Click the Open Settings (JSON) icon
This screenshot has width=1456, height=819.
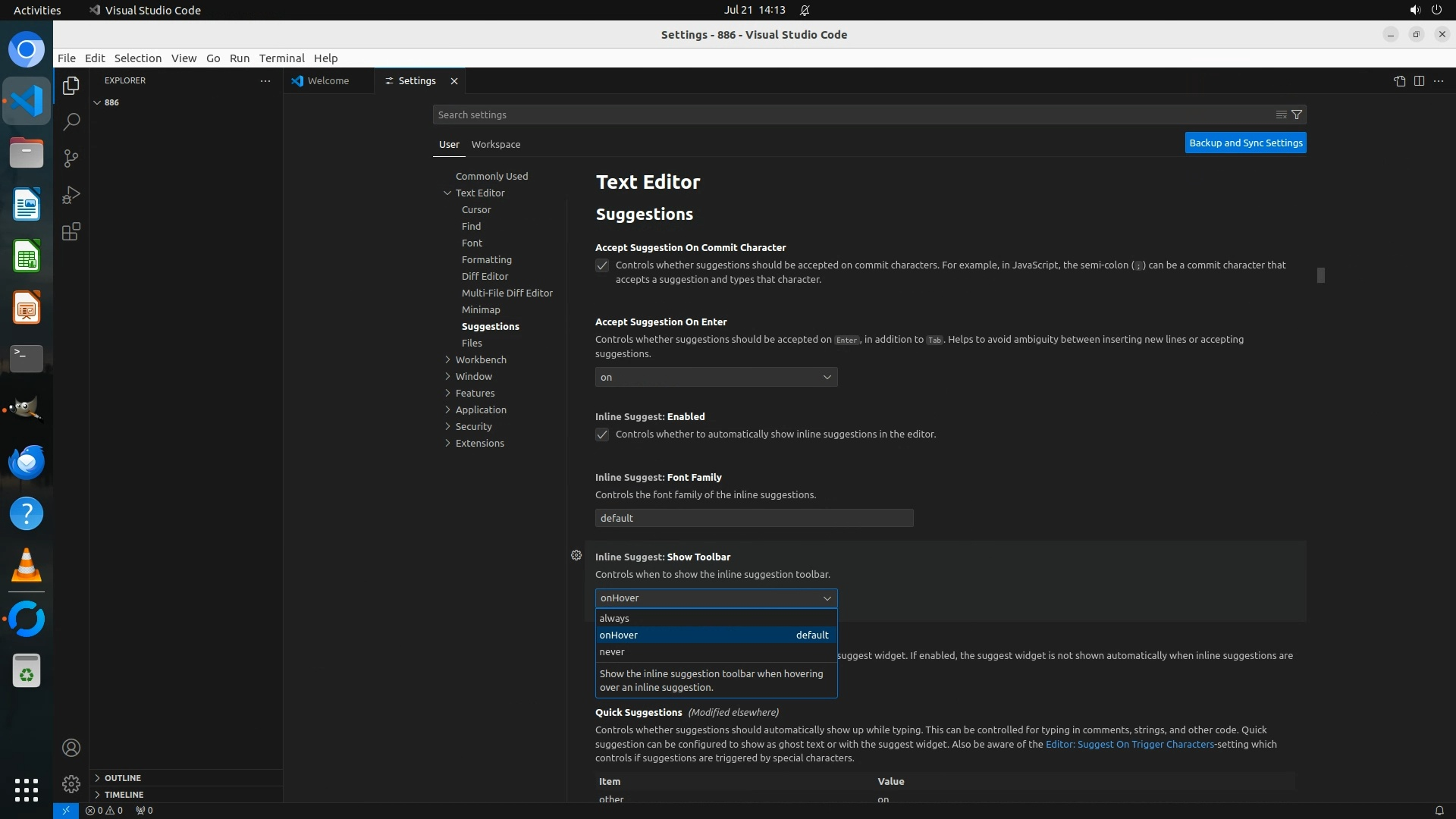pos(1399,81)
